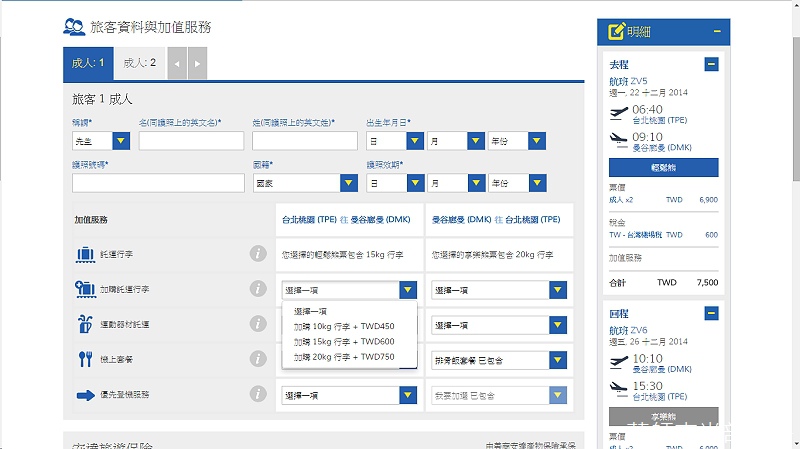Focus the first name input field
Viewport: 800px width, 449px height.
[191, 141]
